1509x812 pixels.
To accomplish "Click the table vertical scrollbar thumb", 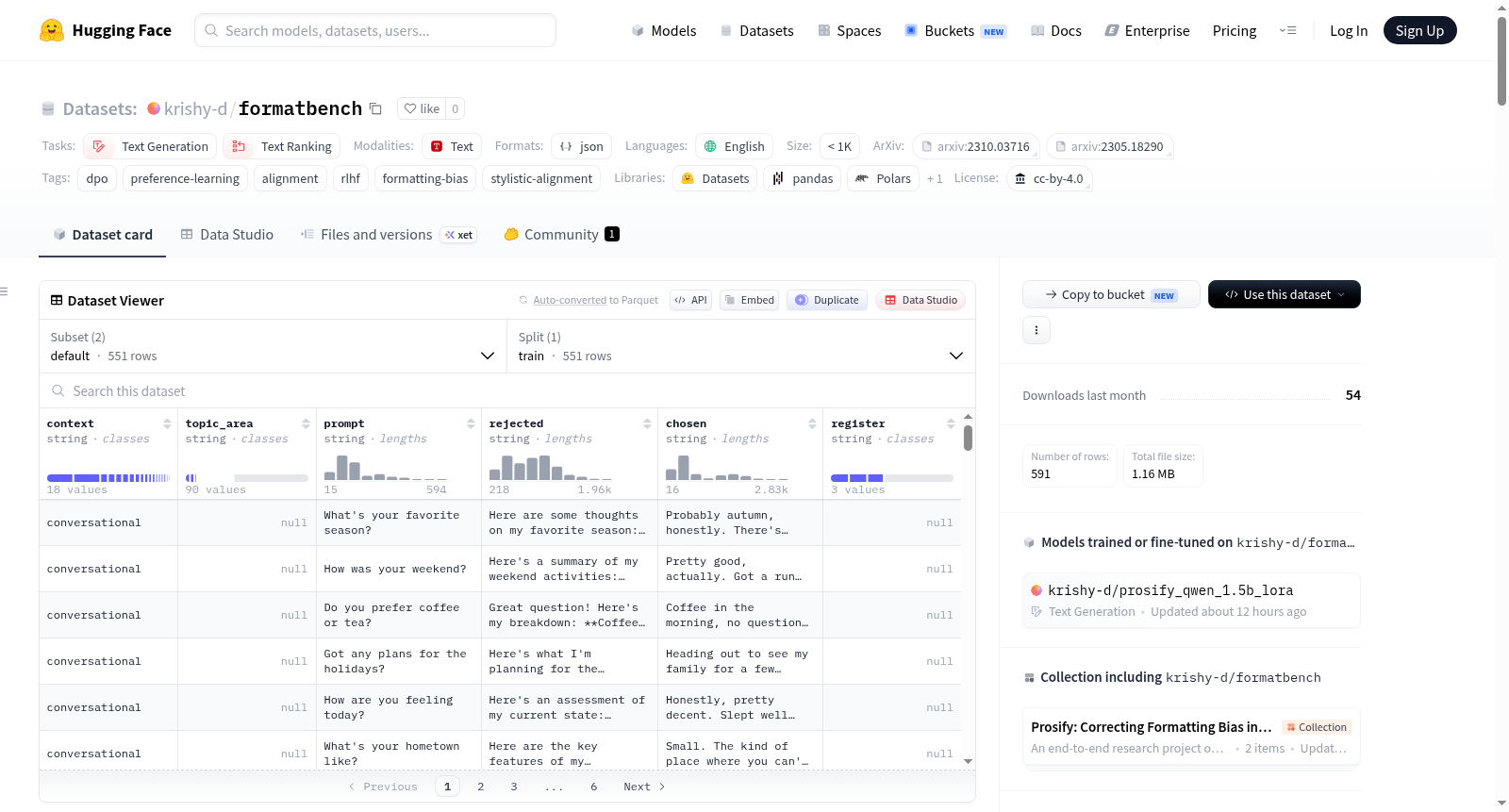I will point(968,438).
